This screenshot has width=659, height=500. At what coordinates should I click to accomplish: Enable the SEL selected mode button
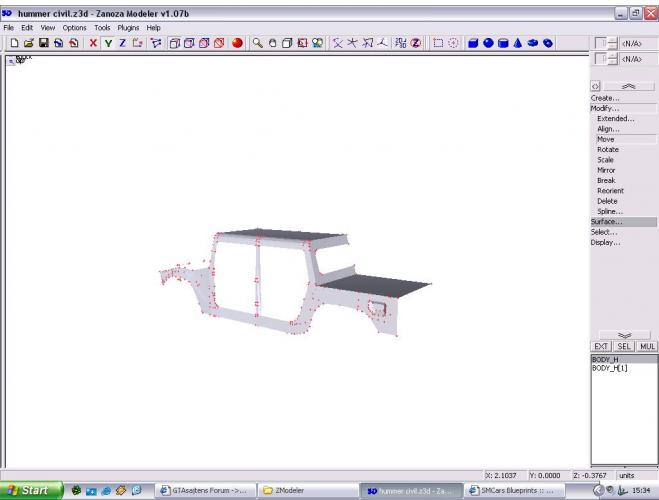coord(623,346)
